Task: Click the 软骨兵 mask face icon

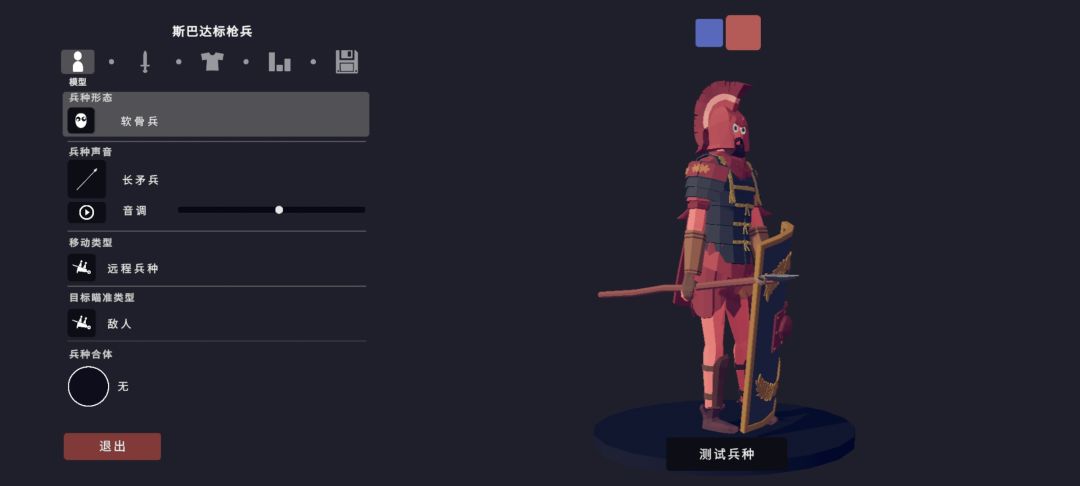Action: click(x=81, y=120)
